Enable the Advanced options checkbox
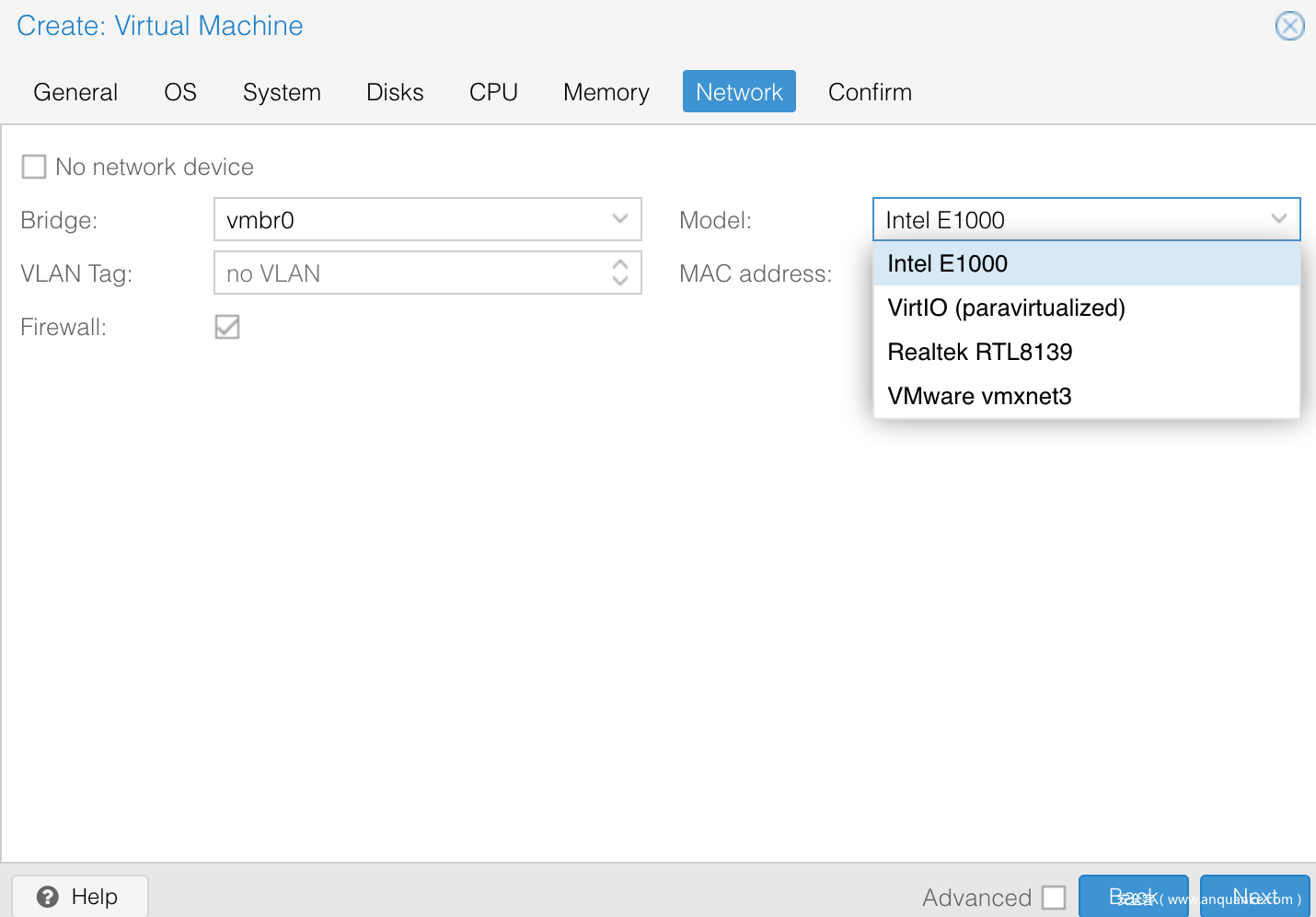 click(x=1054, y=898)
